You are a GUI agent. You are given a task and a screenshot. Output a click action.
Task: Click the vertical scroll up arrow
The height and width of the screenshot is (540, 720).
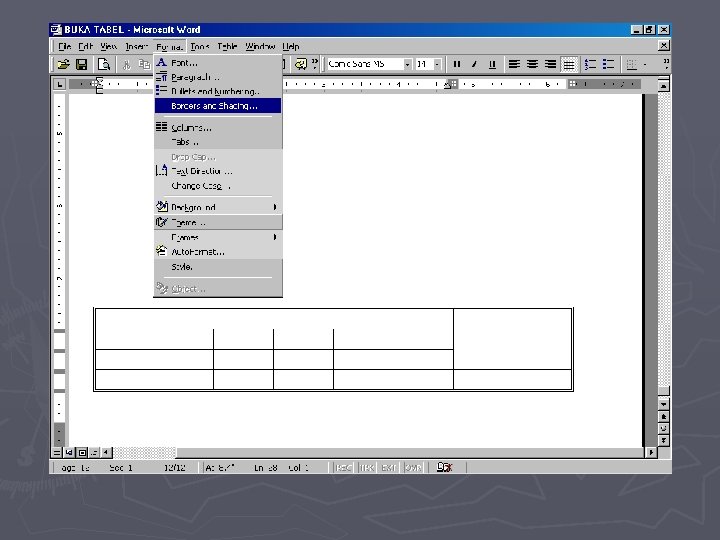click(664, 86)
